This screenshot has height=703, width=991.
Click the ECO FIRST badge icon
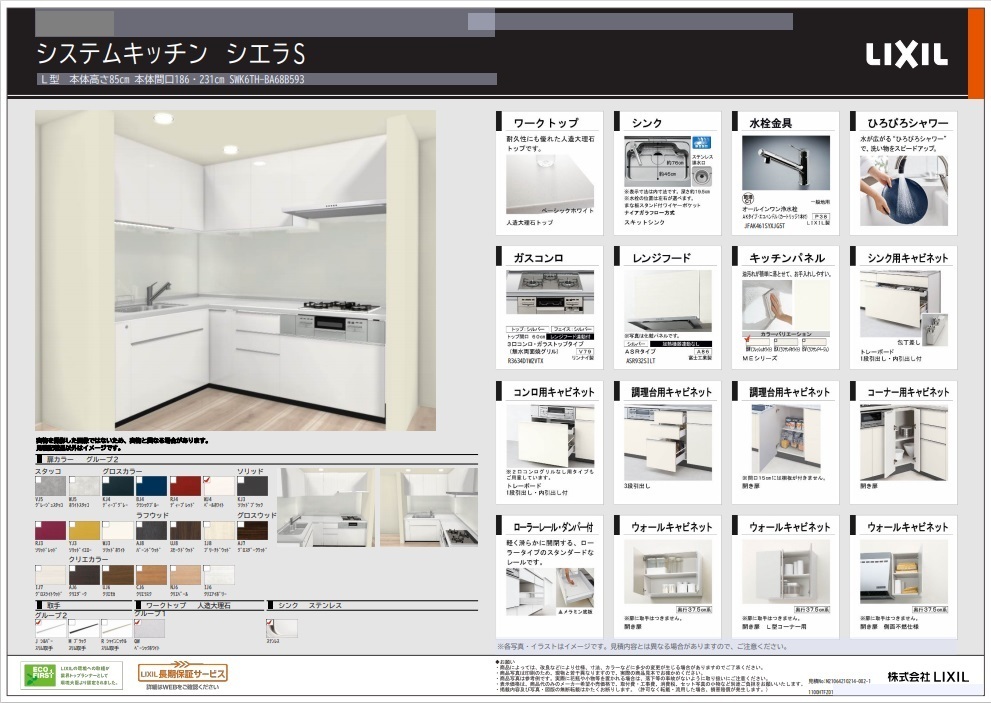pos(37,673)
